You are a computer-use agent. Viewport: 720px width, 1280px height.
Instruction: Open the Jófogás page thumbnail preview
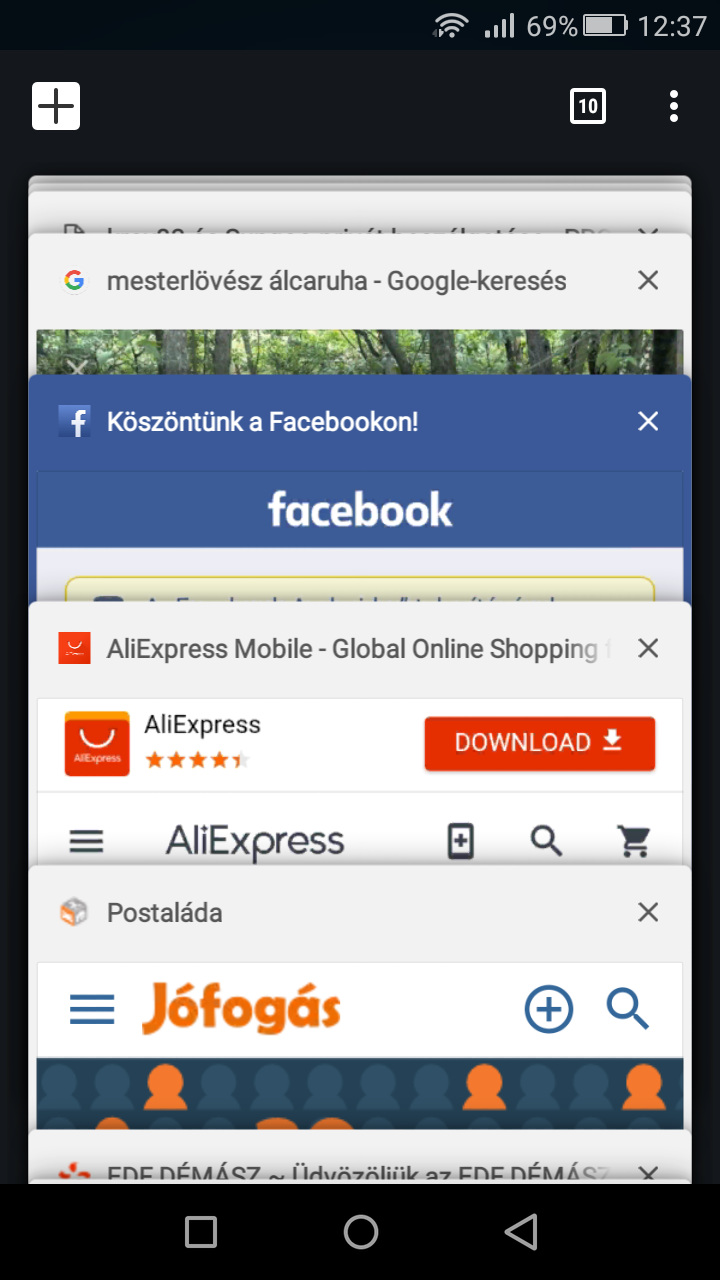point(360,1046)
